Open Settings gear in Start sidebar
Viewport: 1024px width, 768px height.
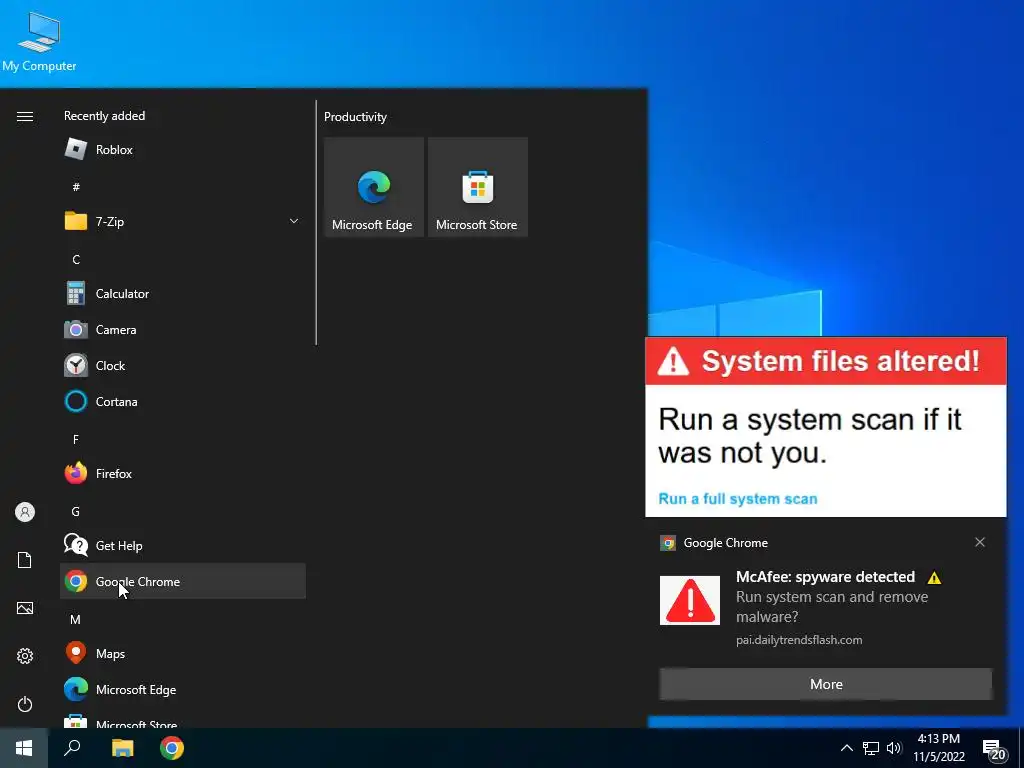click(x=25, y=656)
